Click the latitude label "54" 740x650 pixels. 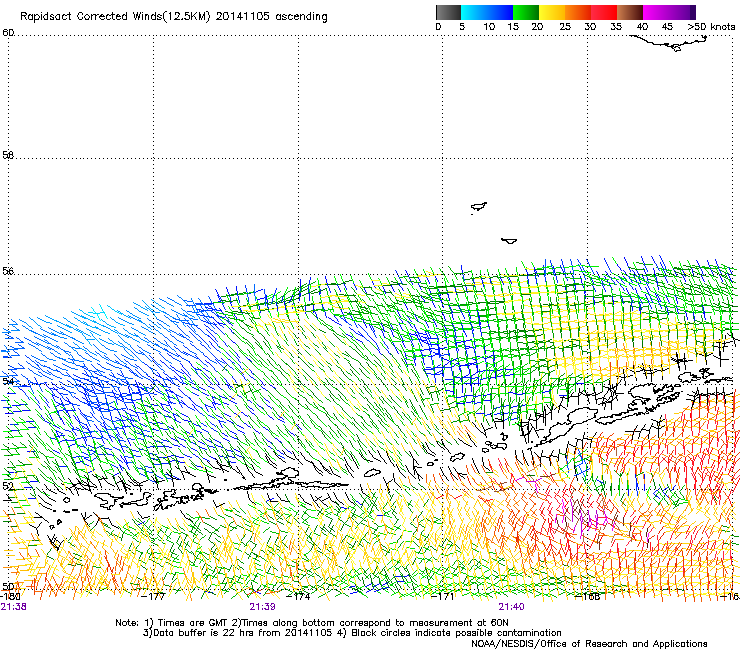(x=8, y=381)
